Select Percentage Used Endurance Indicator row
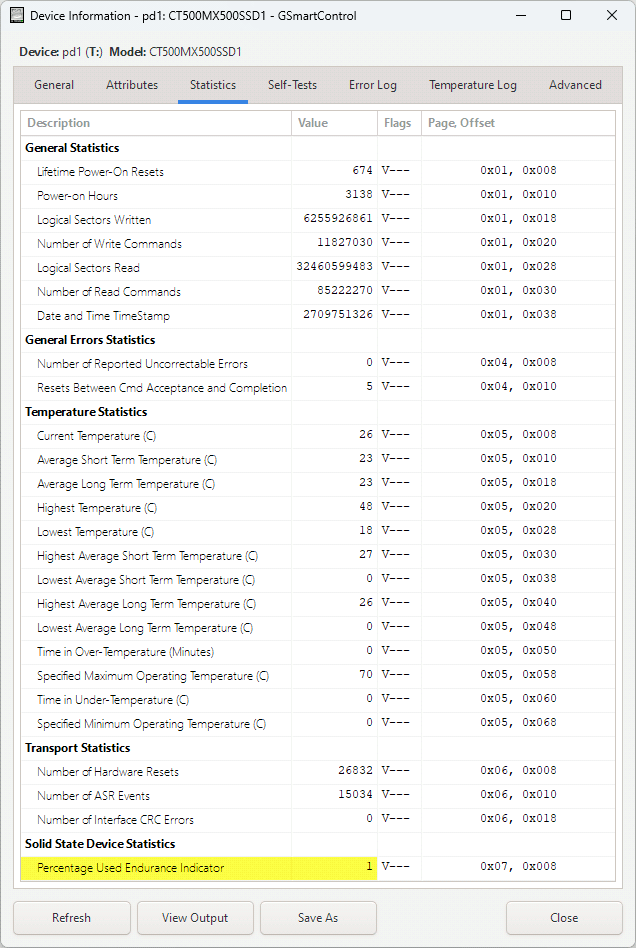This screenshot has height=948, width=636. [318, 868]
